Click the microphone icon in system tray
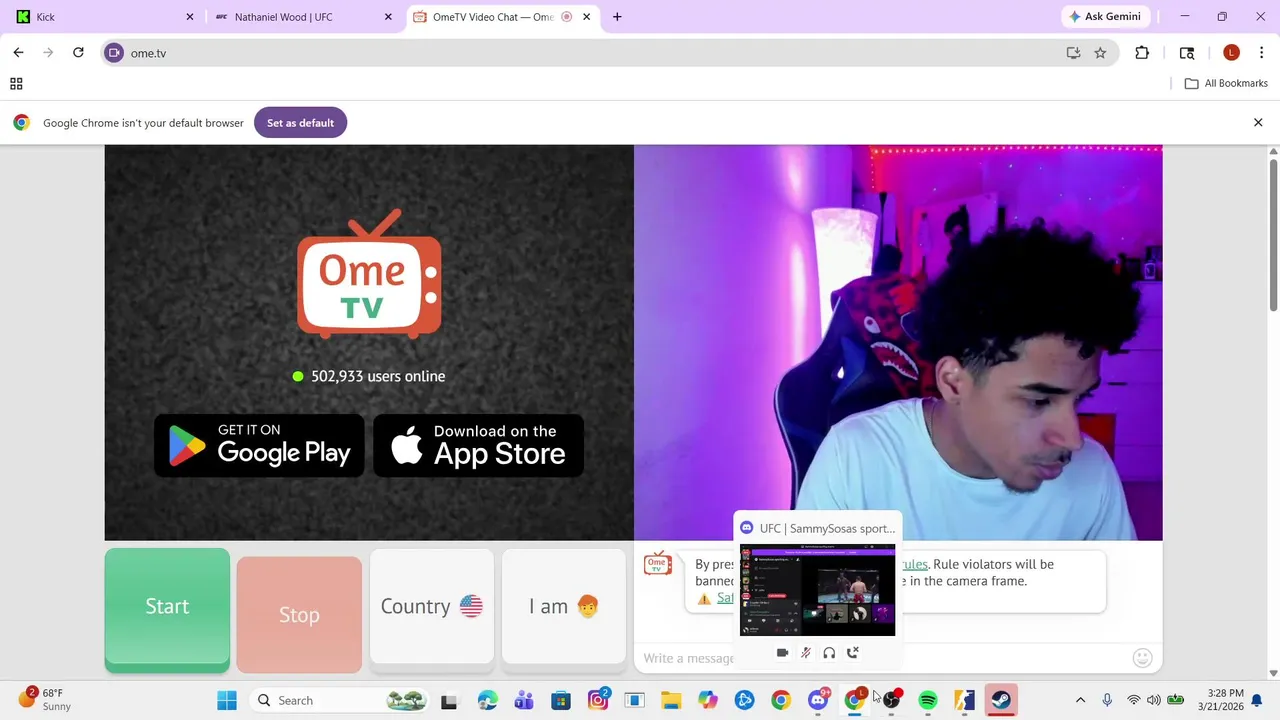This screenshot has height=720, width=1280. pyautogui.click(x=1107, y=700)
